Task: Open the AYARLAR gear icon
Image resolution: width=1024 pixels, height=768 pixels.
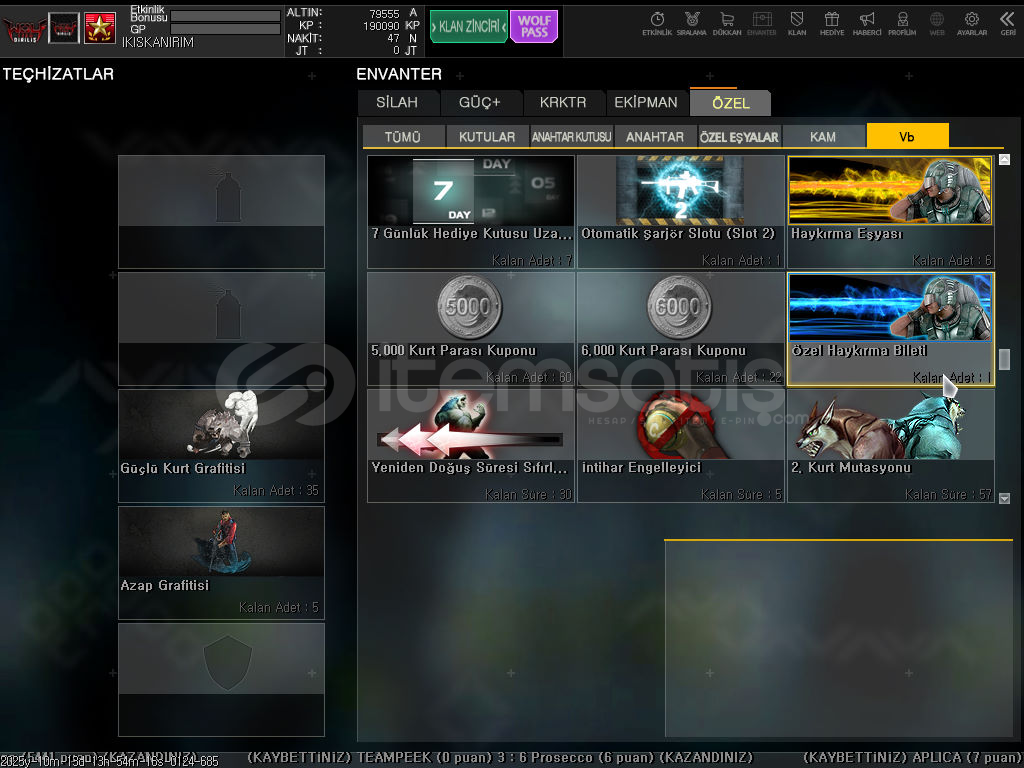Action: click(x=972, y=24)
